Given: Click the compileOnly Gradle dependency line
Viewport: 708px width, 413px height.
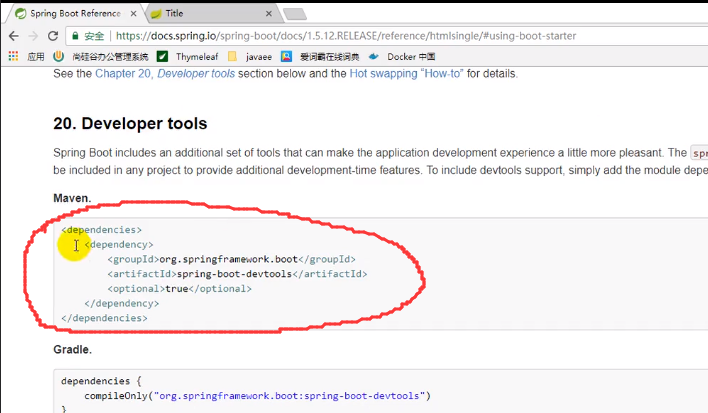Looking at the screenshot, I should click(x=257, y=396).
